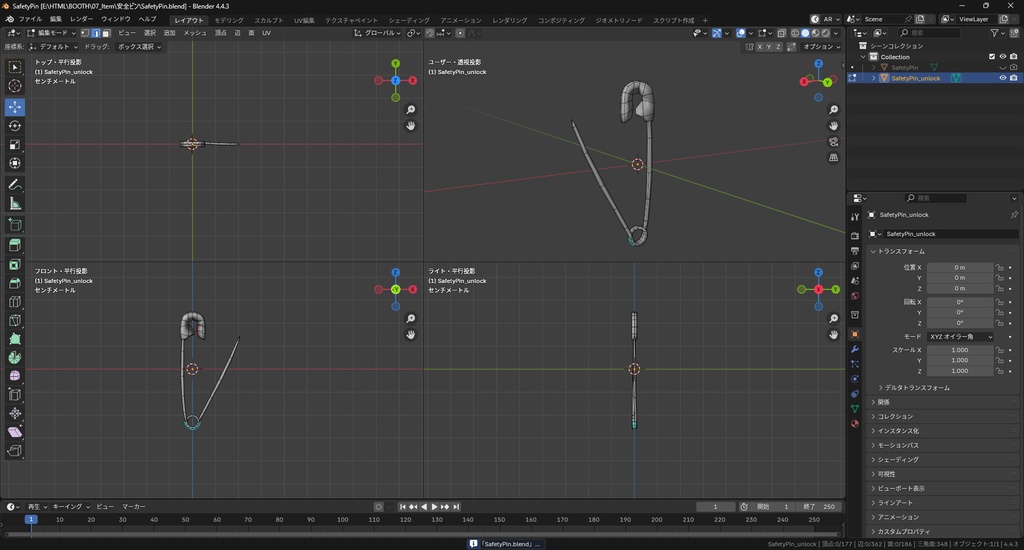Image resolution: width=1024 pixels, height=550 pixels.
Task: Click the camera view icon in the ユーザー・透視投影 viewport
Action: (833, 142)
